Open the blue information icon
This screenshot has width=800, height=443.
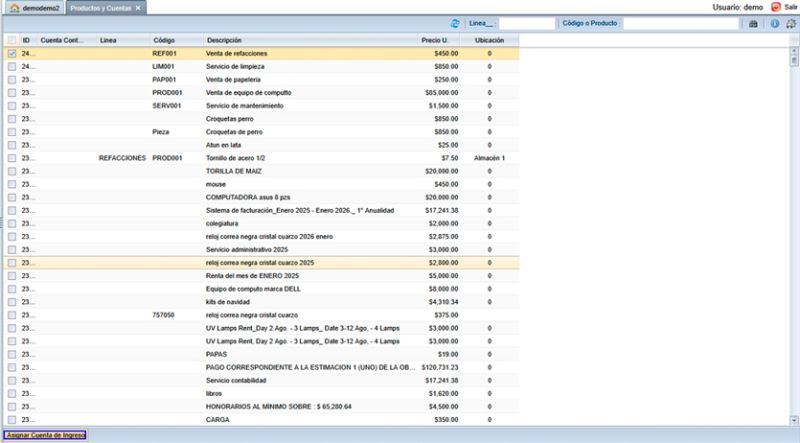point(774,23)
